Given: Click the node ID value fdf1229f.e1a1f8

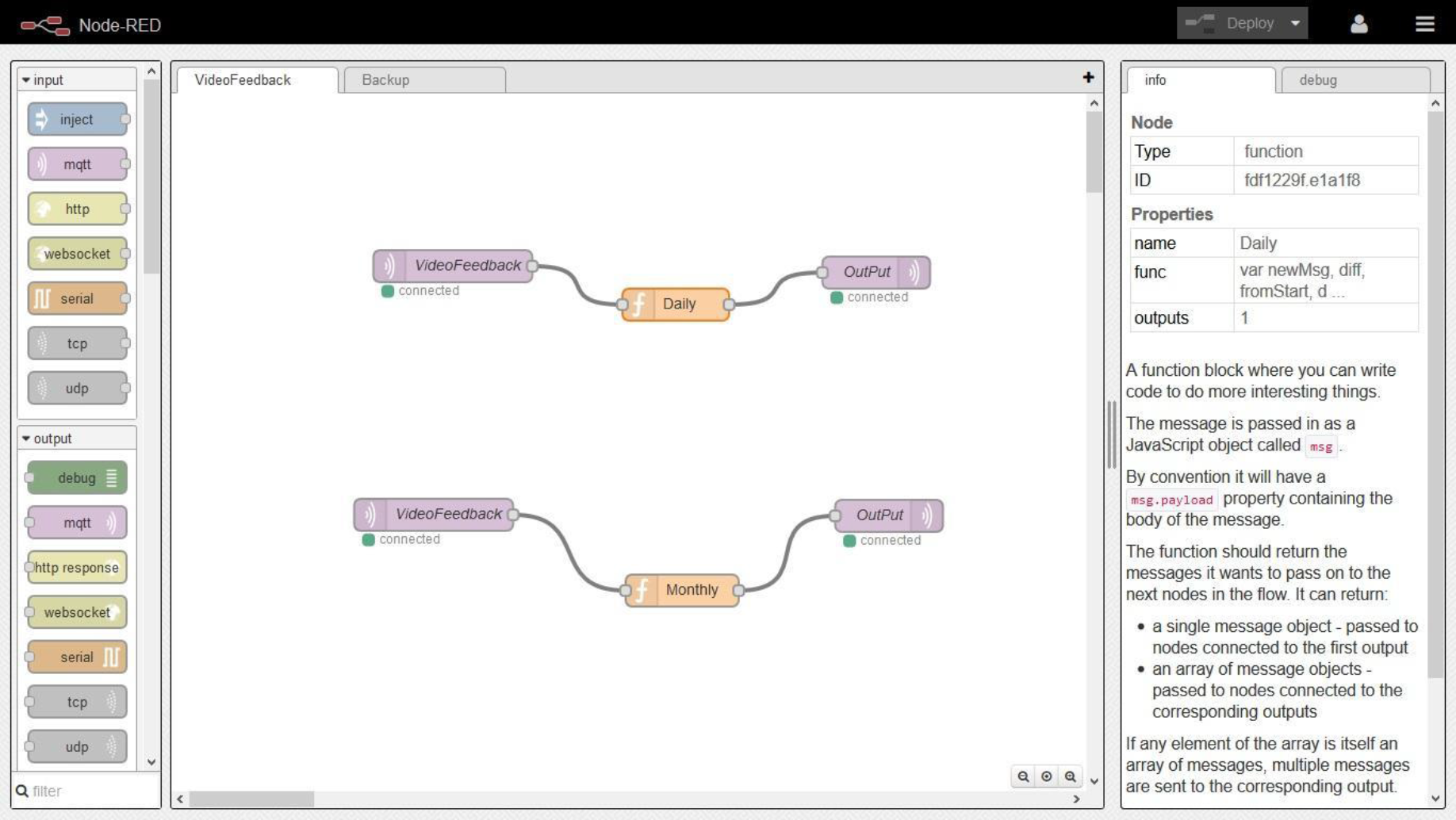Looking at the screenshot, I should click(1302, 181).
